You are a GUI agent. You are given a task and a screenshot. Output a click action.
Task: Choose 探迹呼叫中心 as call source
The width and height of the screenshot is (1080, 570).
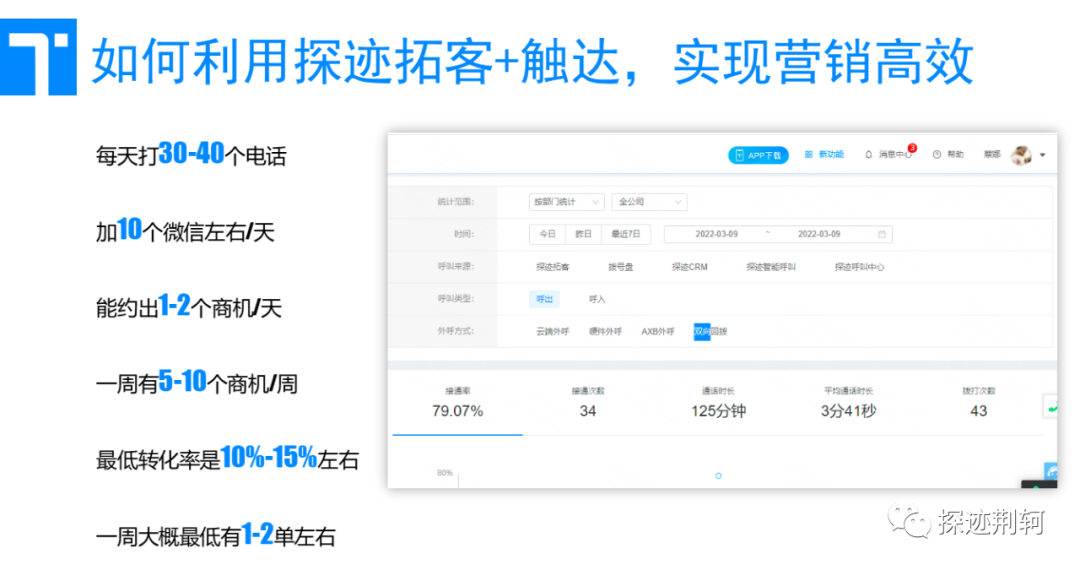[860, 267]
